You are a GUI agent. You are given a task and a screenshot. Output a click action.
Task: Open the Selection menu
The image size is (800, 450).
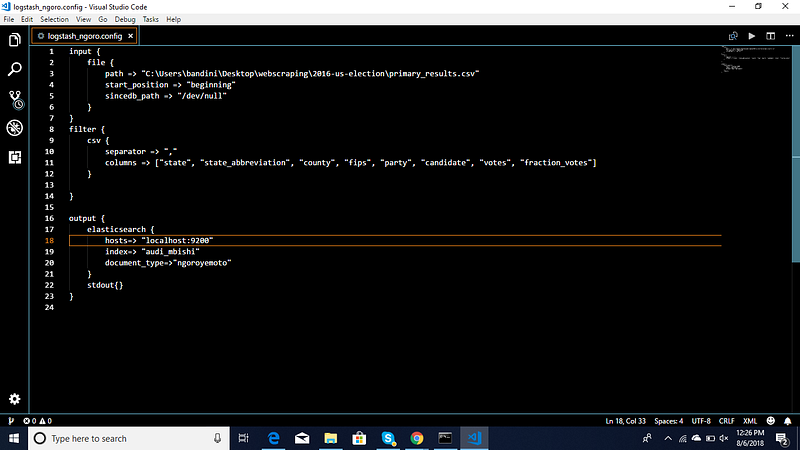coord(54,19)
